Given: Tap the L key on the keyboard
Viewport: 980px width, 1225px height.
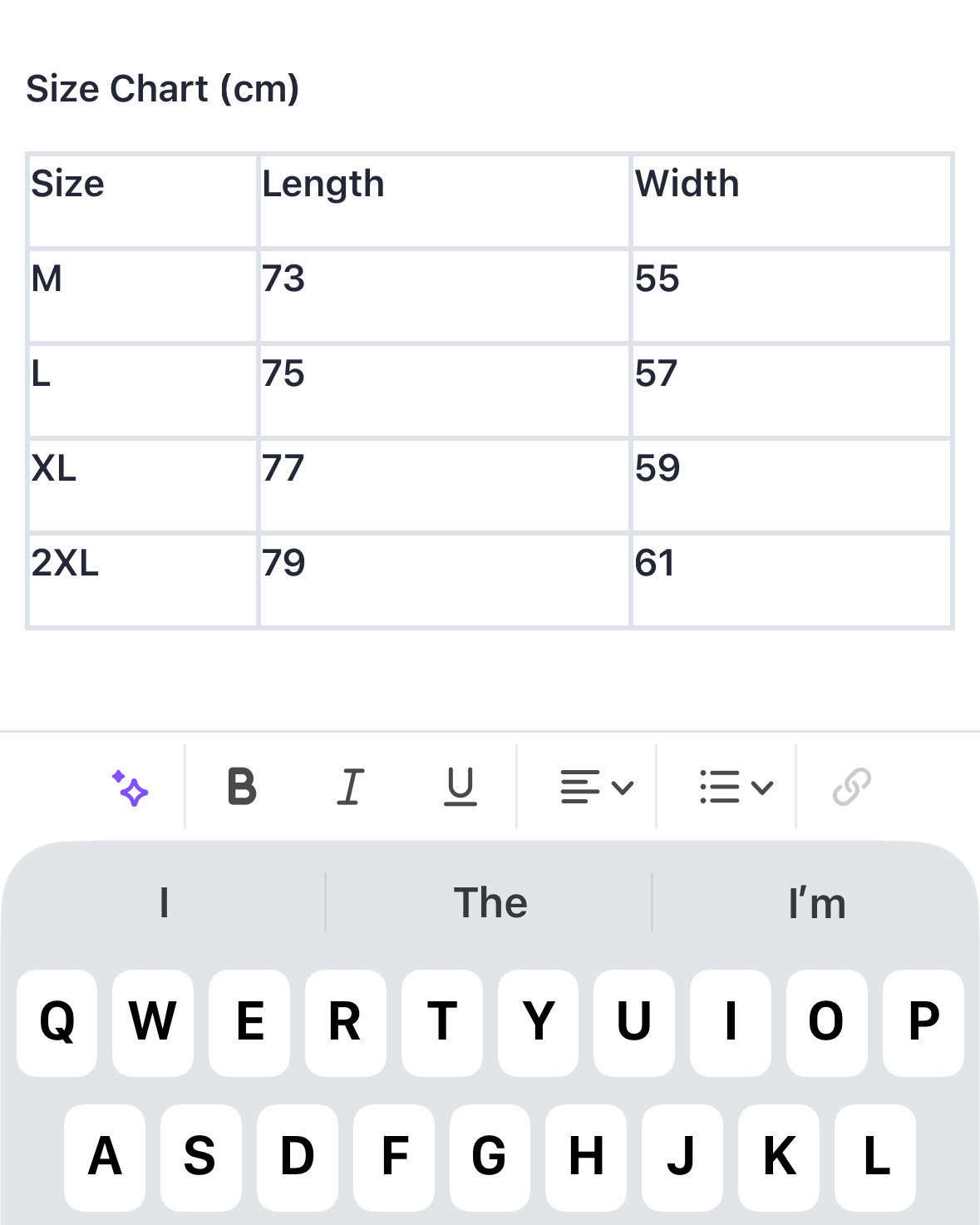Looking at the screenshot, I should (875, 1157).
